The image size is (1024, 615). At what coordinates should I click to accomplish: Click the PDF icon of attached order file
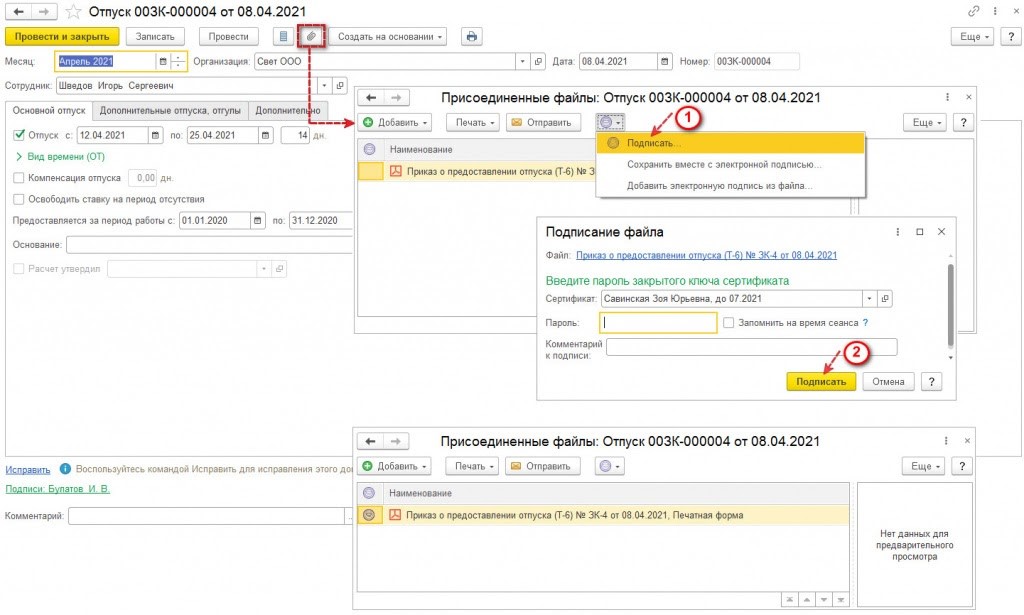point(394,515)
